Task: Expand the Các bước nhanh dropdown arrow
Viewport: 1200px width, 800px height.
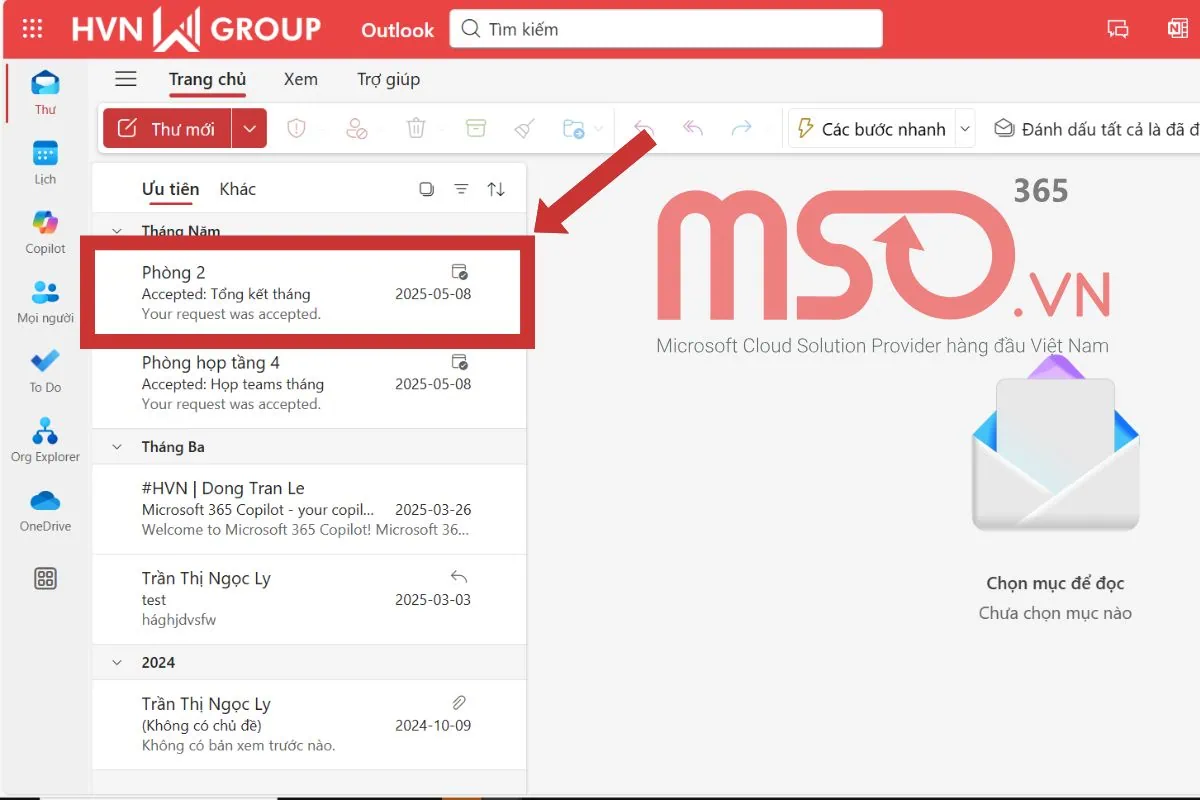Action: (x=965, y=129)
